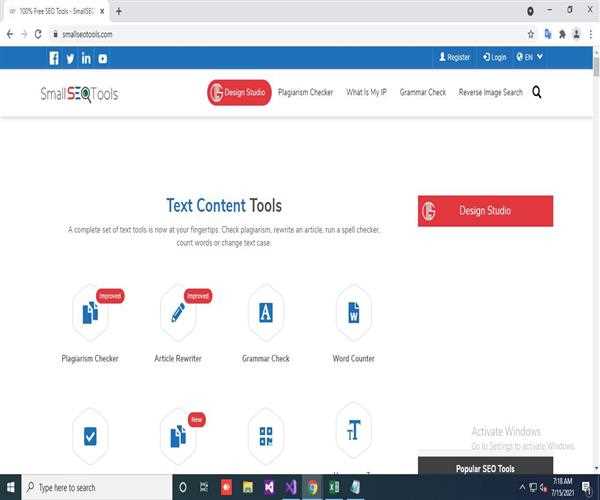Open the Excel icon on the taskbar
The height and width of the screenshot is (500, 600).
[x=334, y=487]
